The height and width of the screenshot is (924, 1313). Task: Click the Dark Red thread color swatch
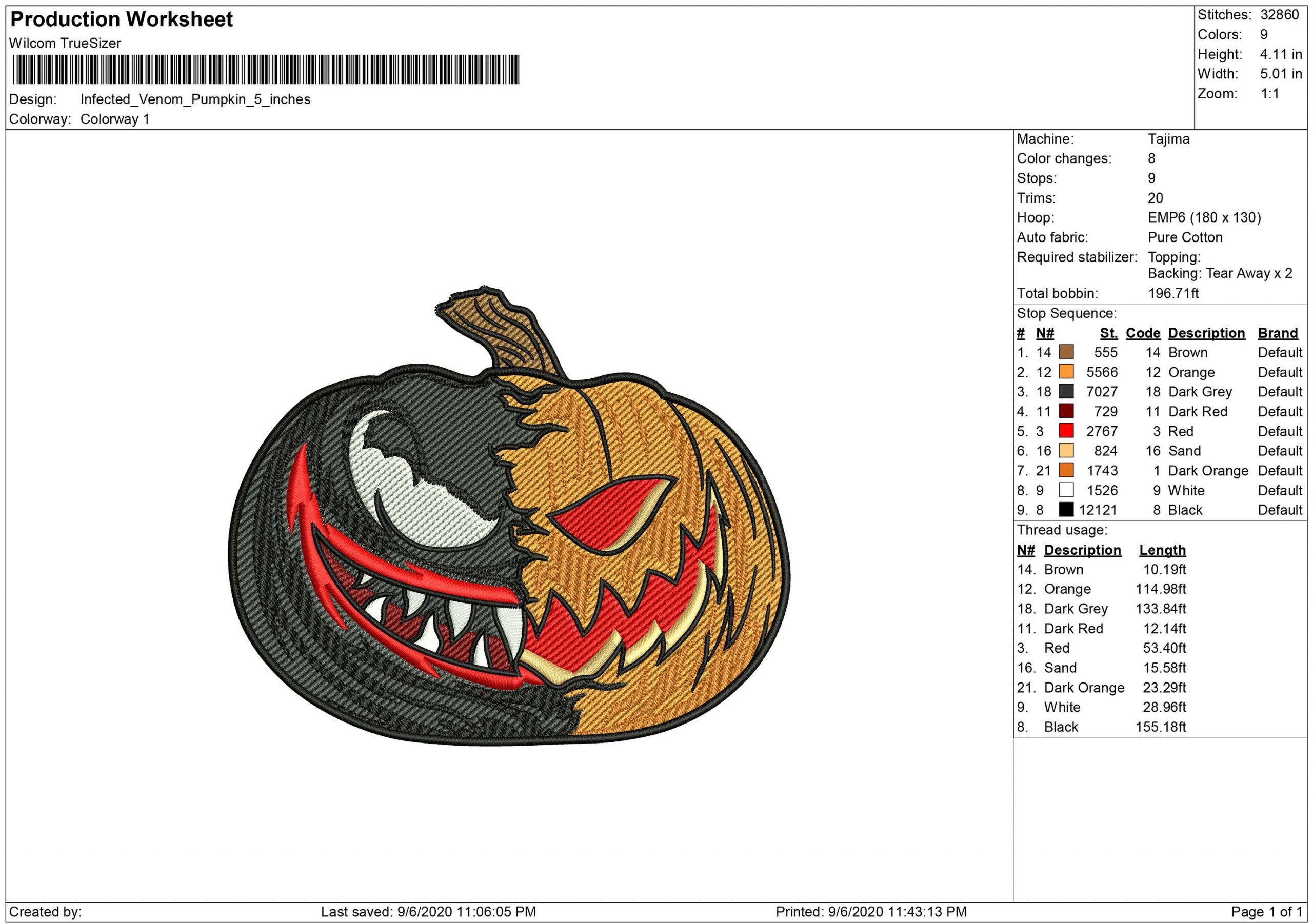pos(1066,411)
